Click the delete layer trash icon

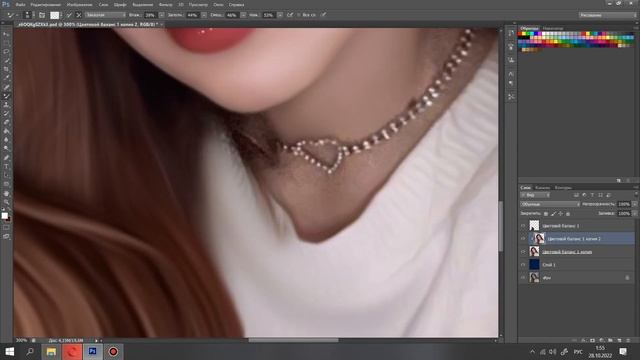[x=628, y=340]
